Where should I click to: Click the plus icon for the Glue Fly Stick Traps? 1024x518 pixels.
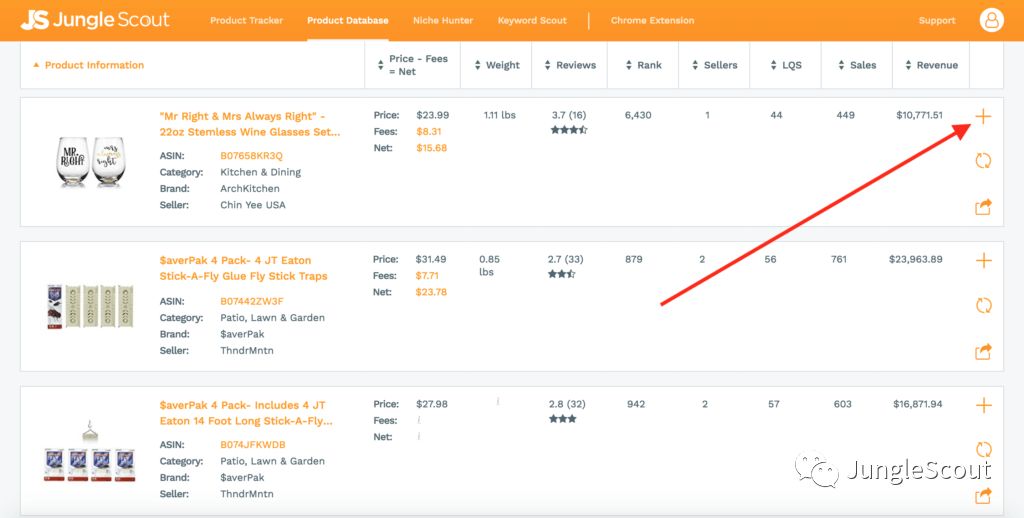click(983, 261)
